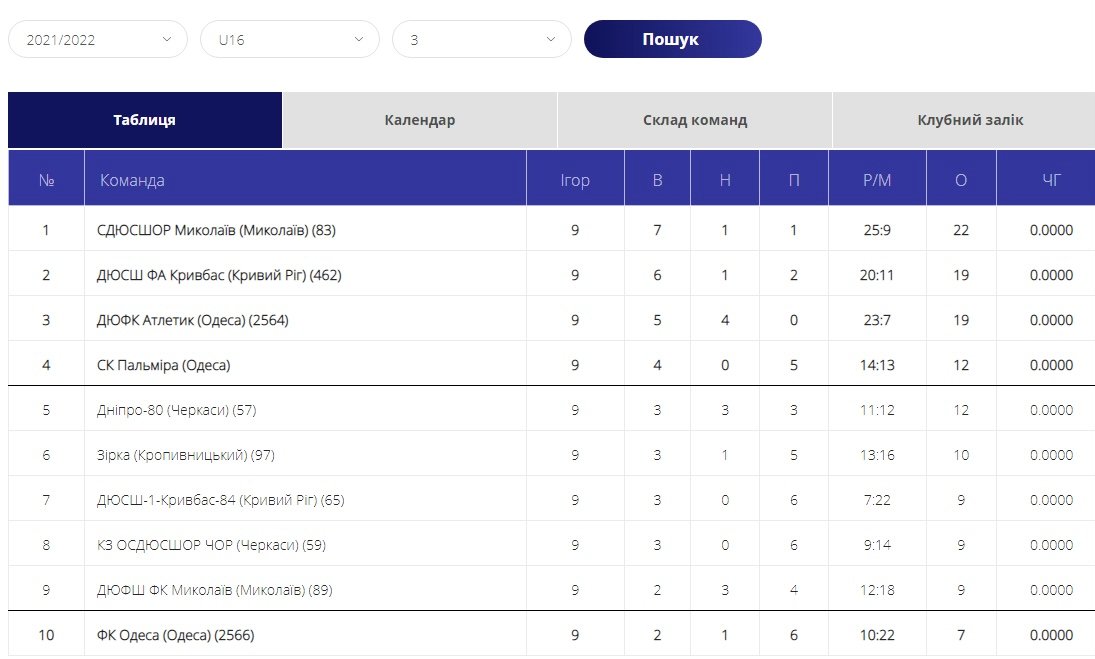Open КЗ ОСДЮСШОР ЧОР team entry
1095x659 pixels.
(x=211, y=545)
